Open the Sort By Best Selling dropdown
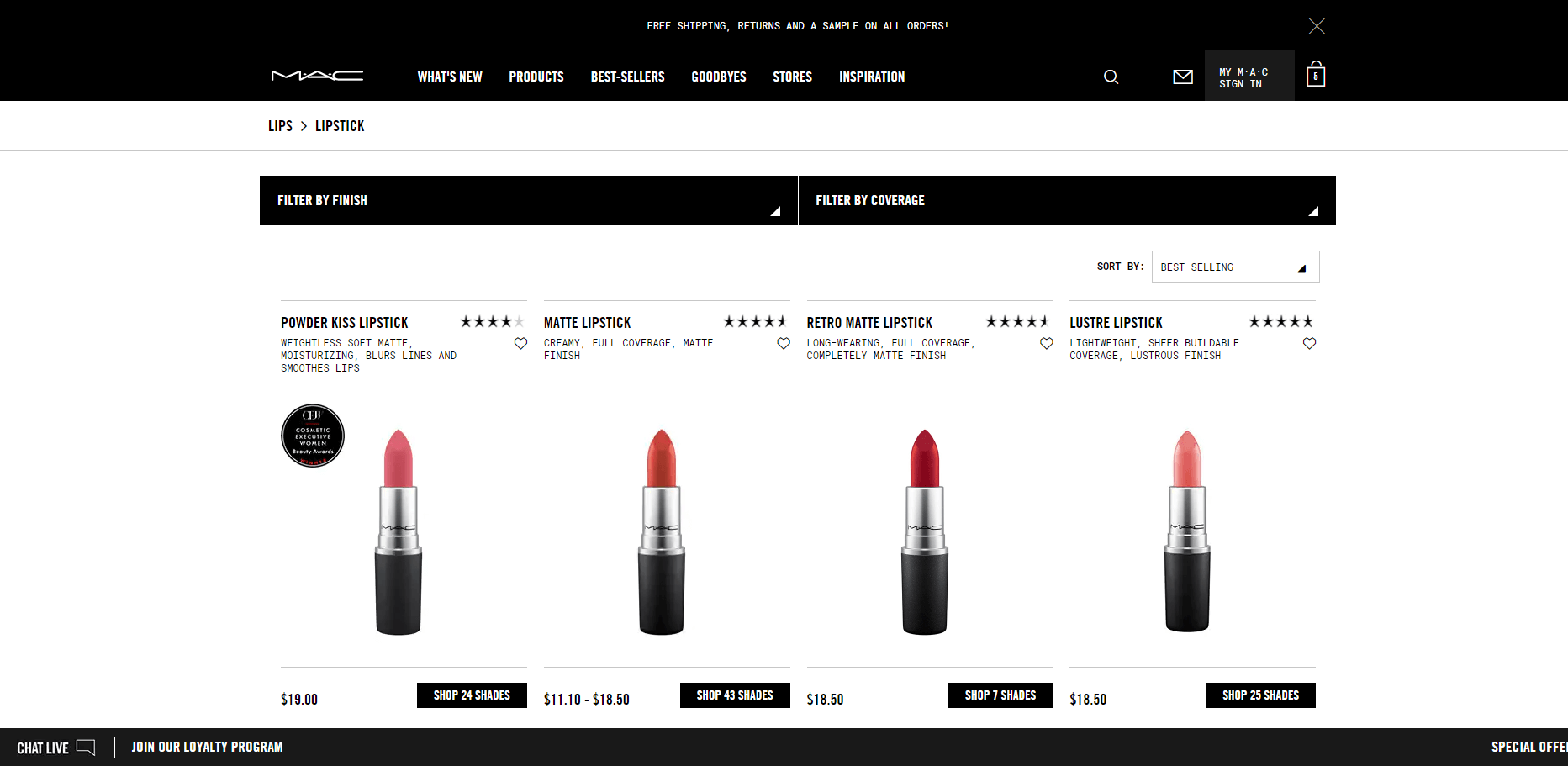The height and width of the screenshot is (766, 1568). 1235,267
